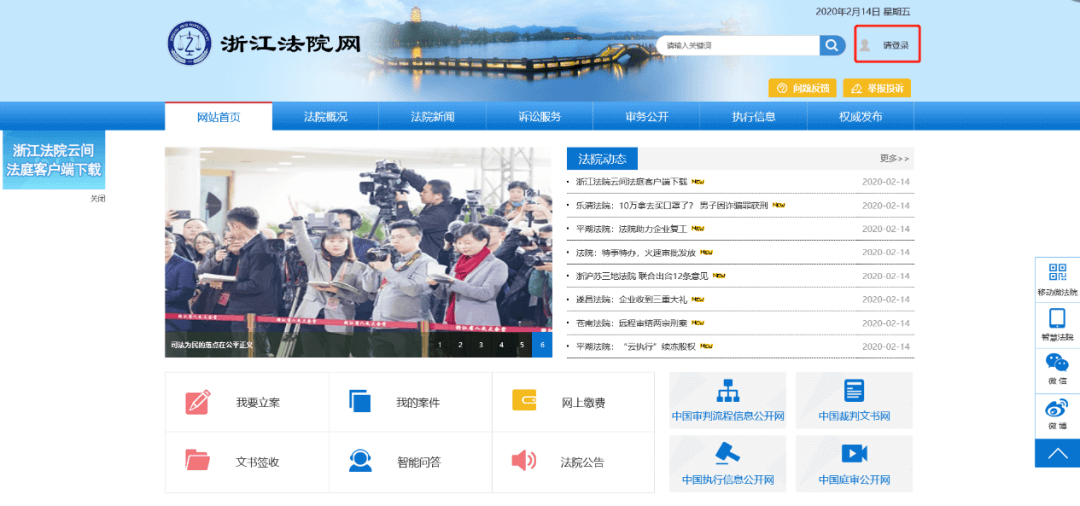Open news 浙沪苏三地法院联合出台12条意见
This screenshot has height=506, width=1080.
(642, 275)
